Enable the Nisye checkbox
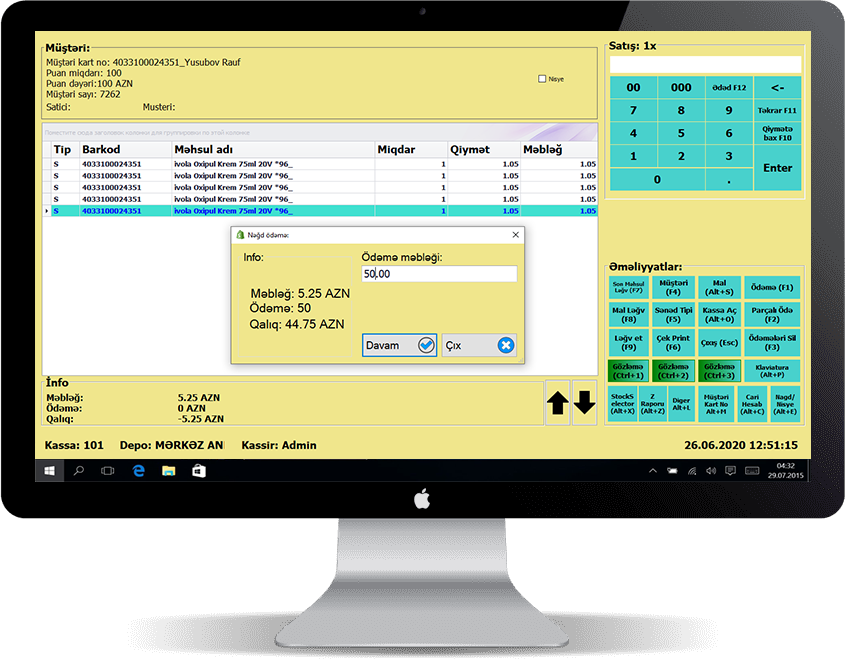This screenshot has width=846, height=660. 542,78
